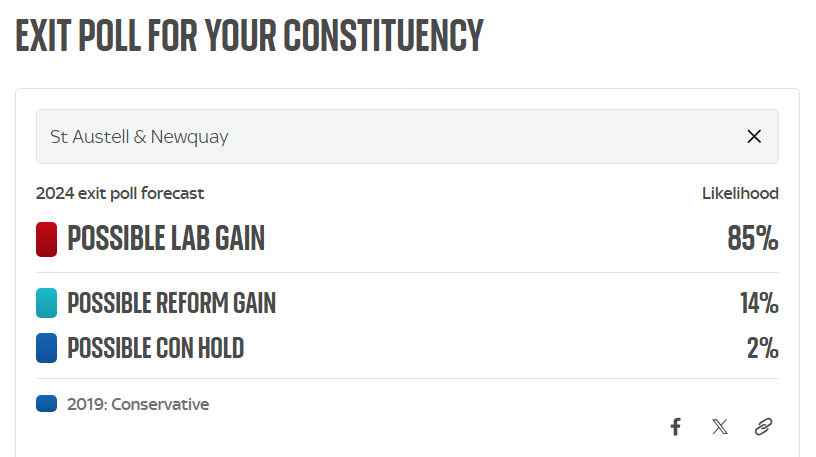Select the Possible Lab Gain result

(x=166, y=240)
